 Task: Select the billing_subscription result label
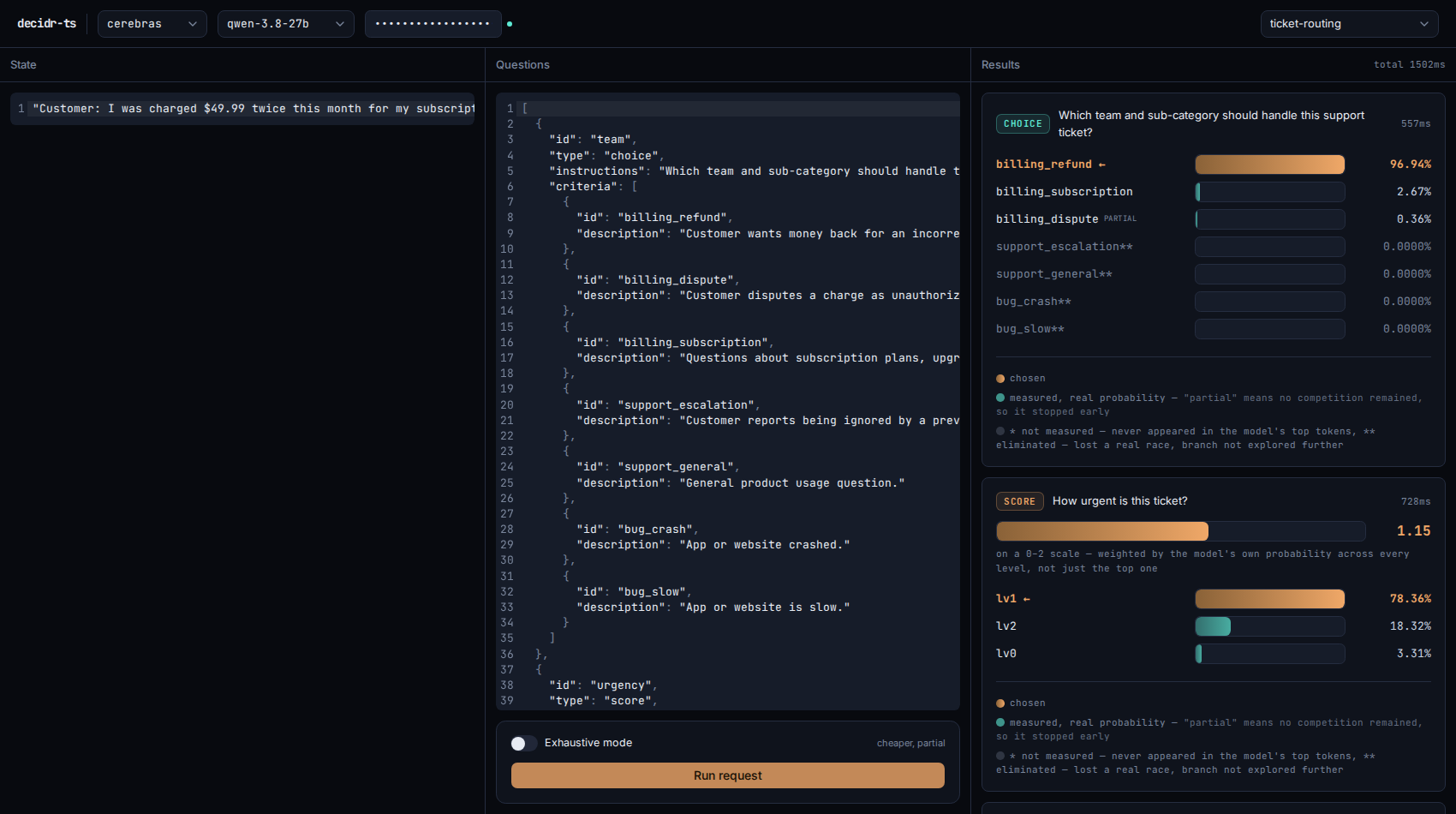pos(1065,192)
